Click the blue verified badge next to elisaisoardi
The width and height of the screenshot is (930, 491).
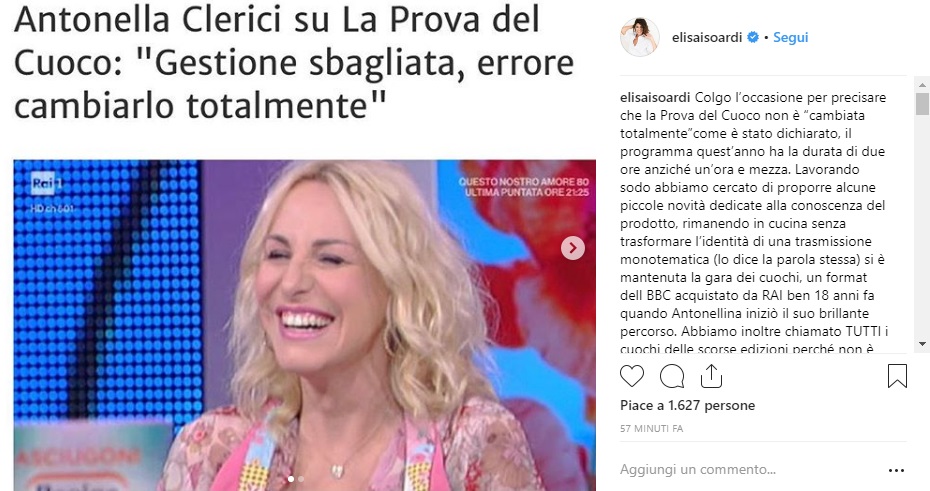pyautogui.click(x=753, y=37)
